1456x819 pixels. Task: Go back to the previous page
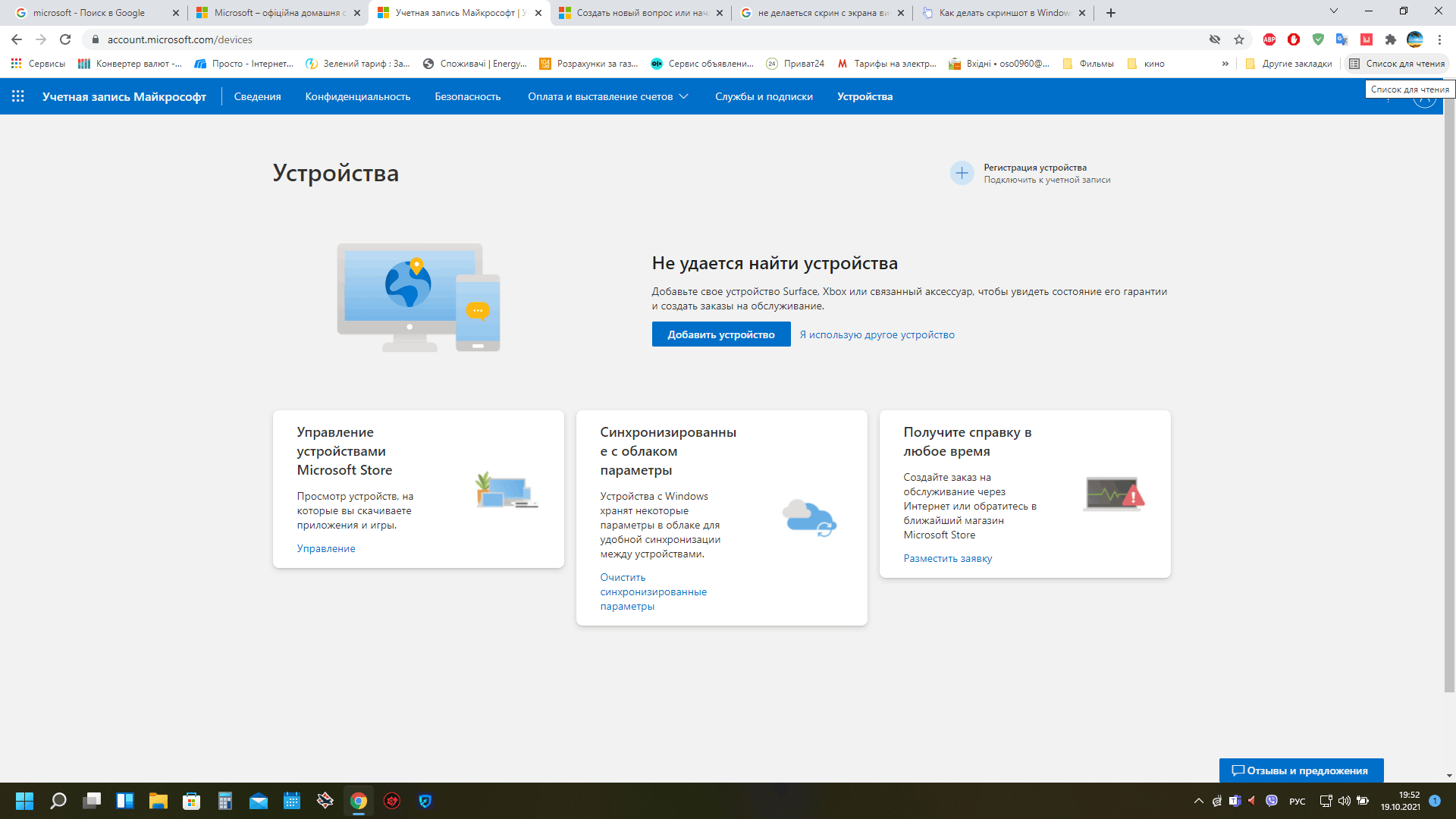click(x=17, y=39)
